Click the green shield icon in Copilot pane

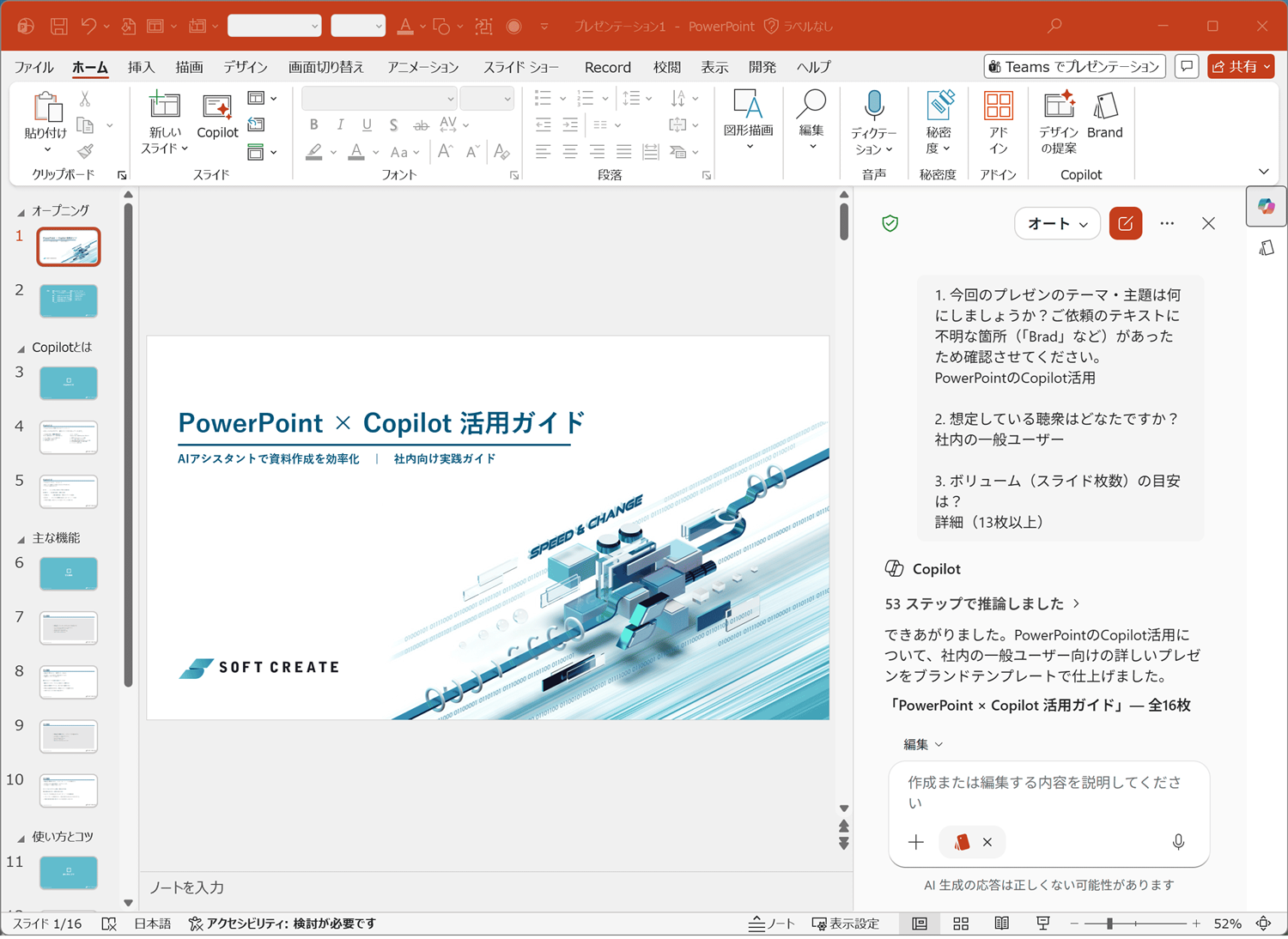(x=890, y=224)
